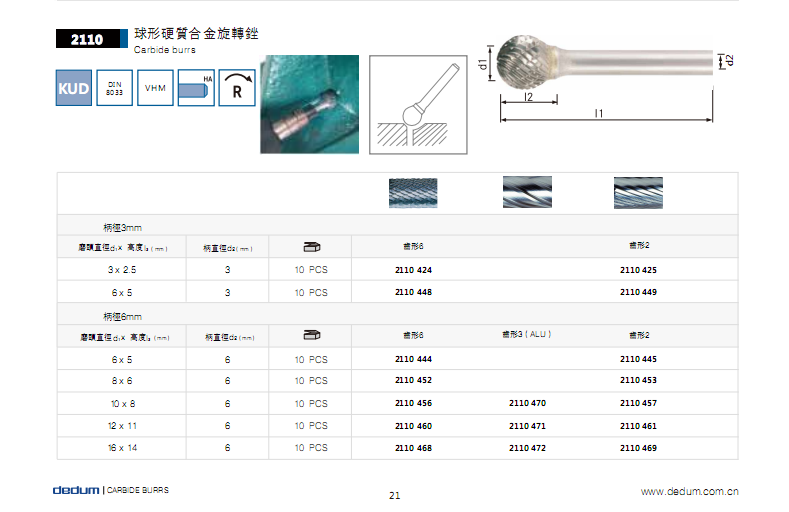Select part number 2110 449
789x512 pixels.
(638, 292)
